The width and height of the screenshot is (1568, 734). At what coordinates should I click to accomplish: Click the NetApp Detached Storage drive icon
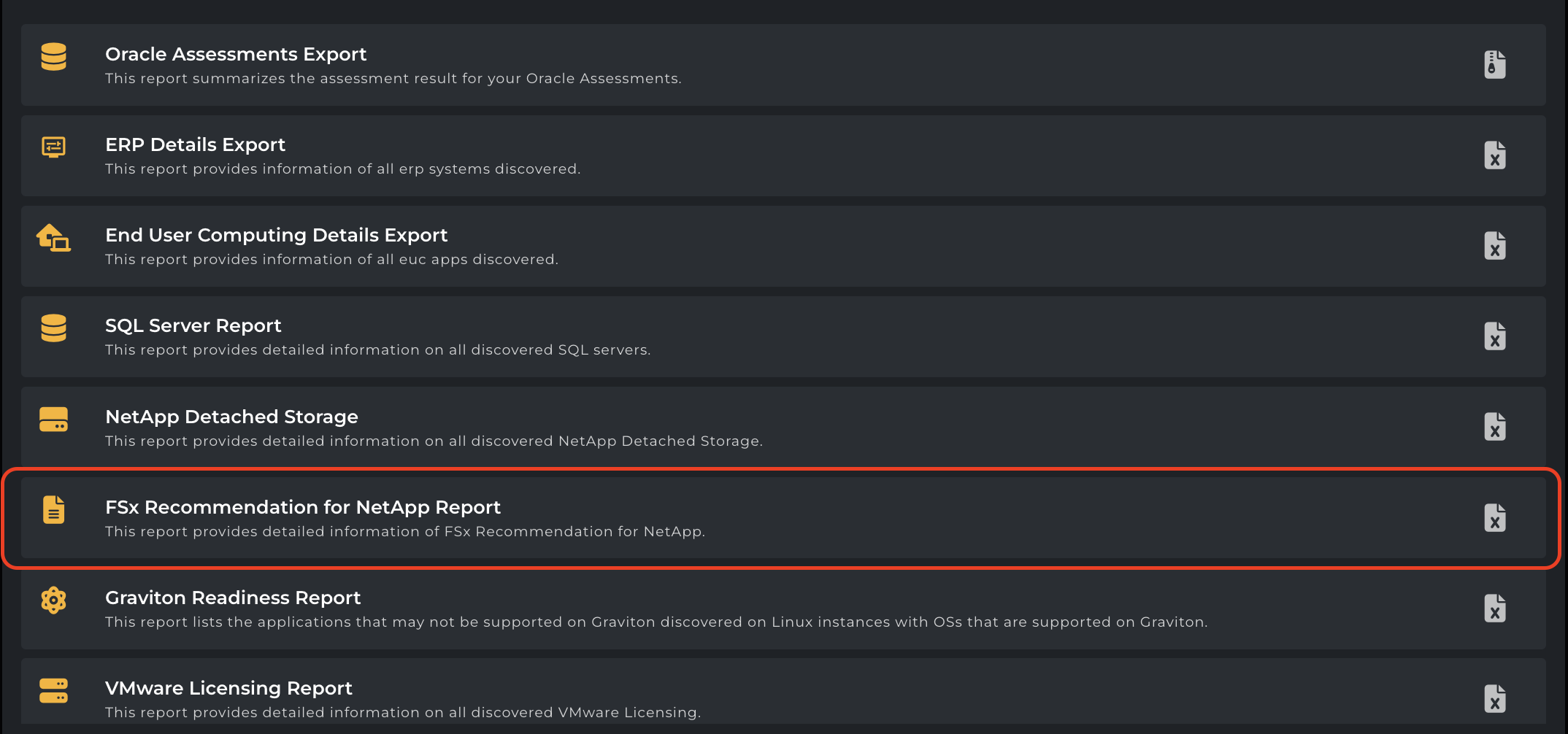[54, 420]
